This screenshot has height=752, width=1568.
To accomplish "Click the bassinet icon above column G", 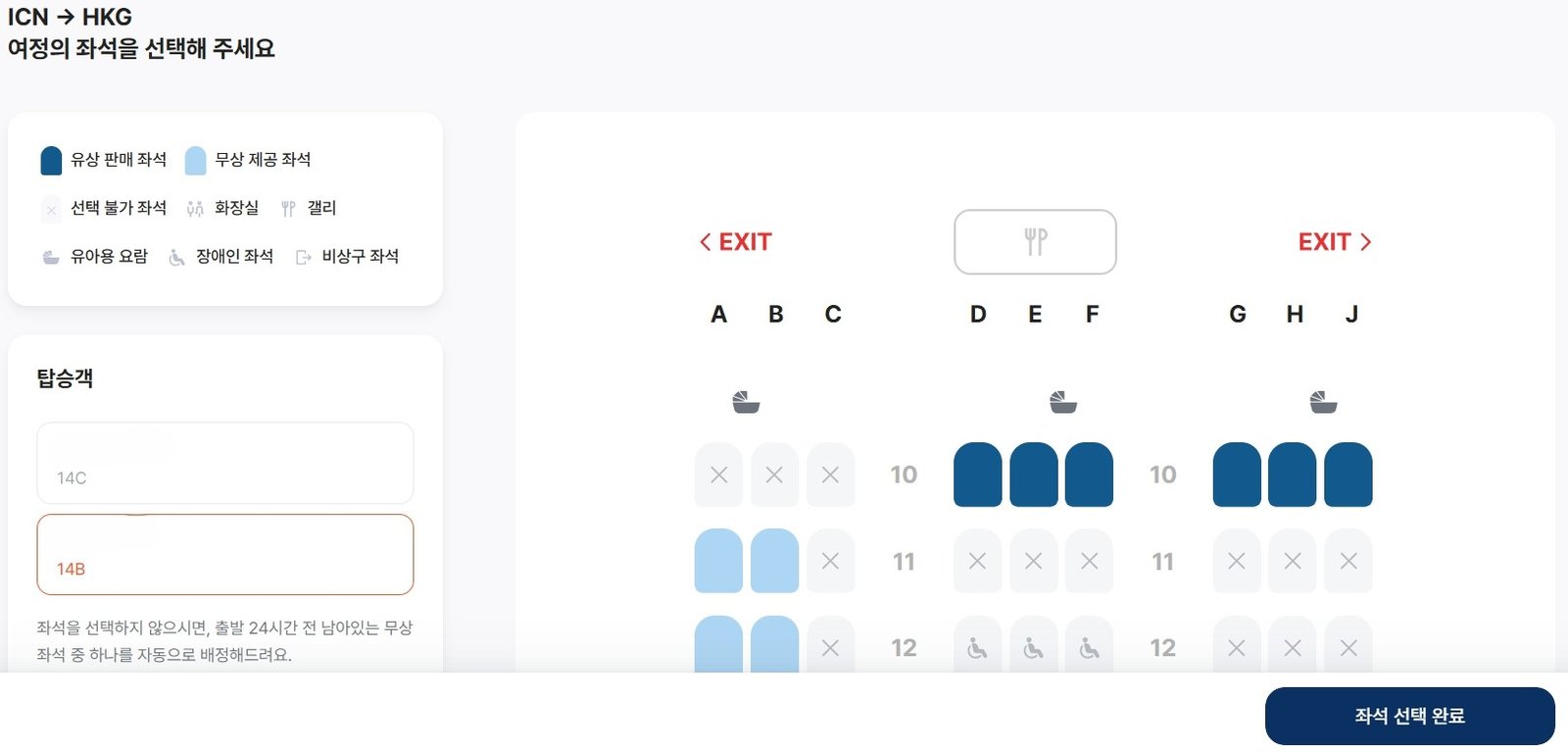I will (1323, 402).
